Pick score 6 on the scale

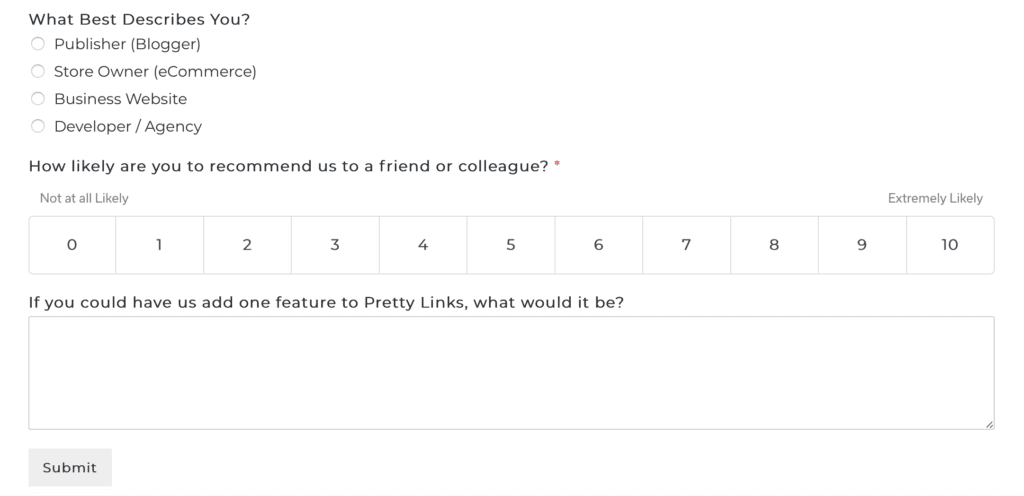click(x=598, y=245)
